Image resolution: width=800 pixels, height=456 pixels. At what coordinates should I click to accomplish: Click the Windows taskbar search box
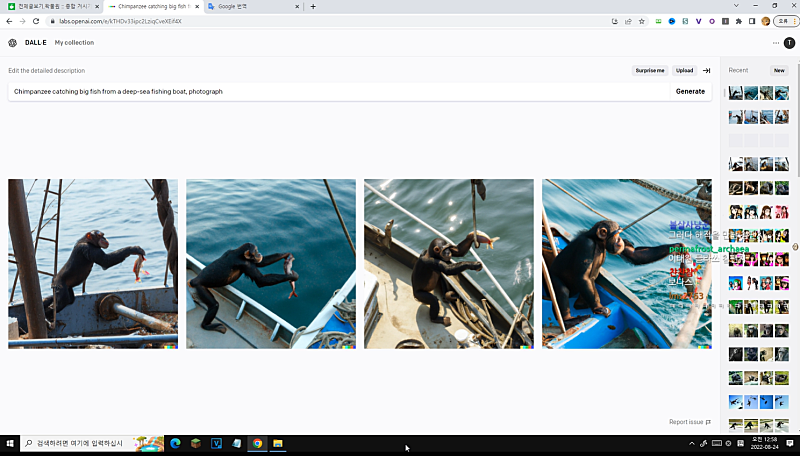coord(92,443)
